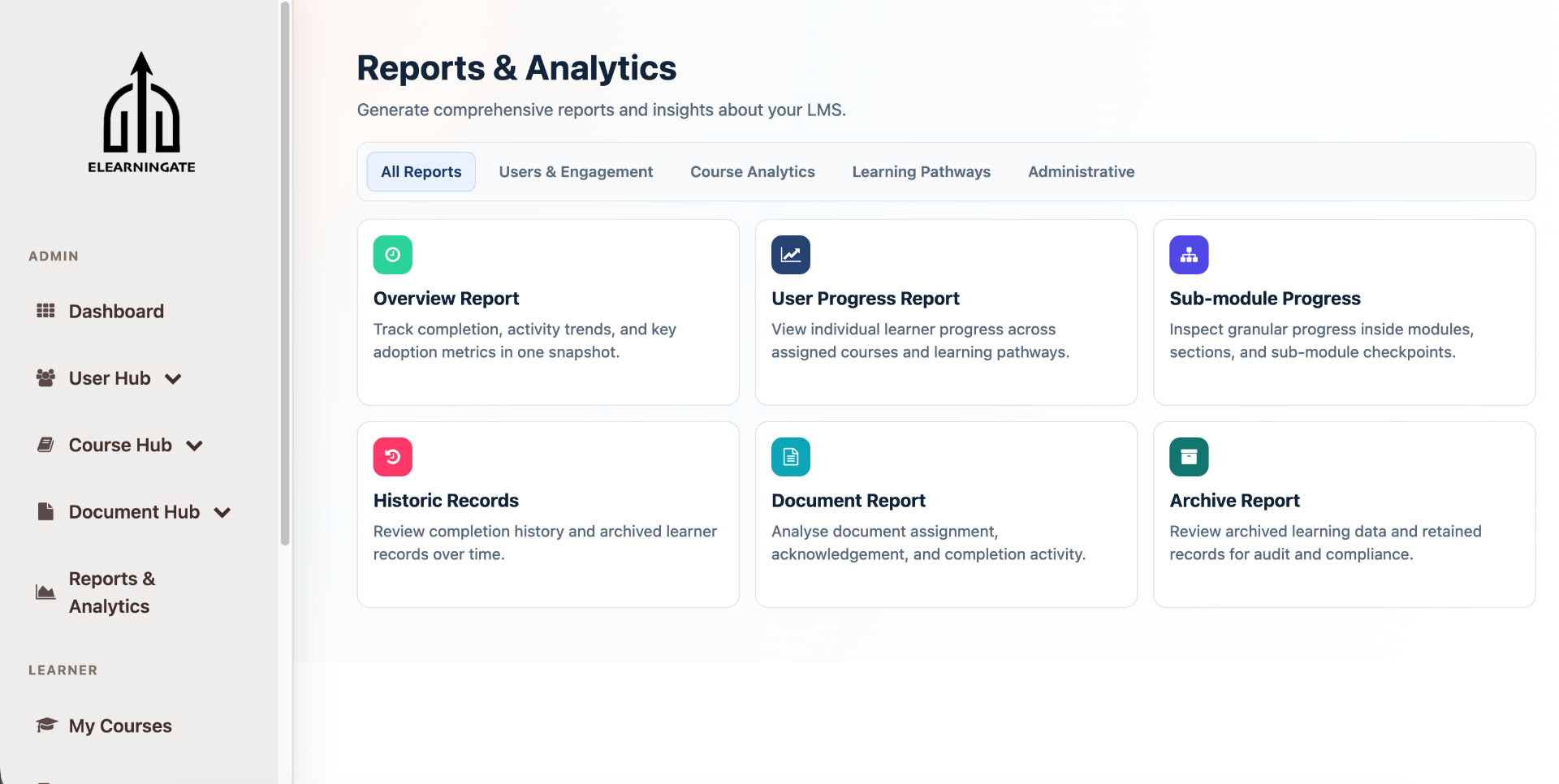The image size is (1559, 784).
Task: Open My Courses in sidebar
Action: [x=120, y=726]
